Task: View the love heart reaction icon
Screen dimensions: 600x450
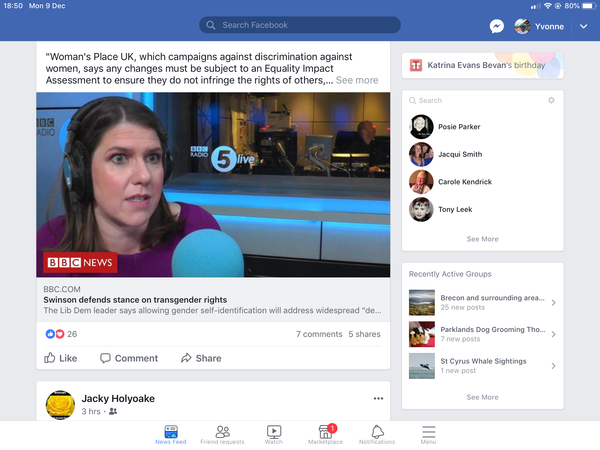Action: 60,334
